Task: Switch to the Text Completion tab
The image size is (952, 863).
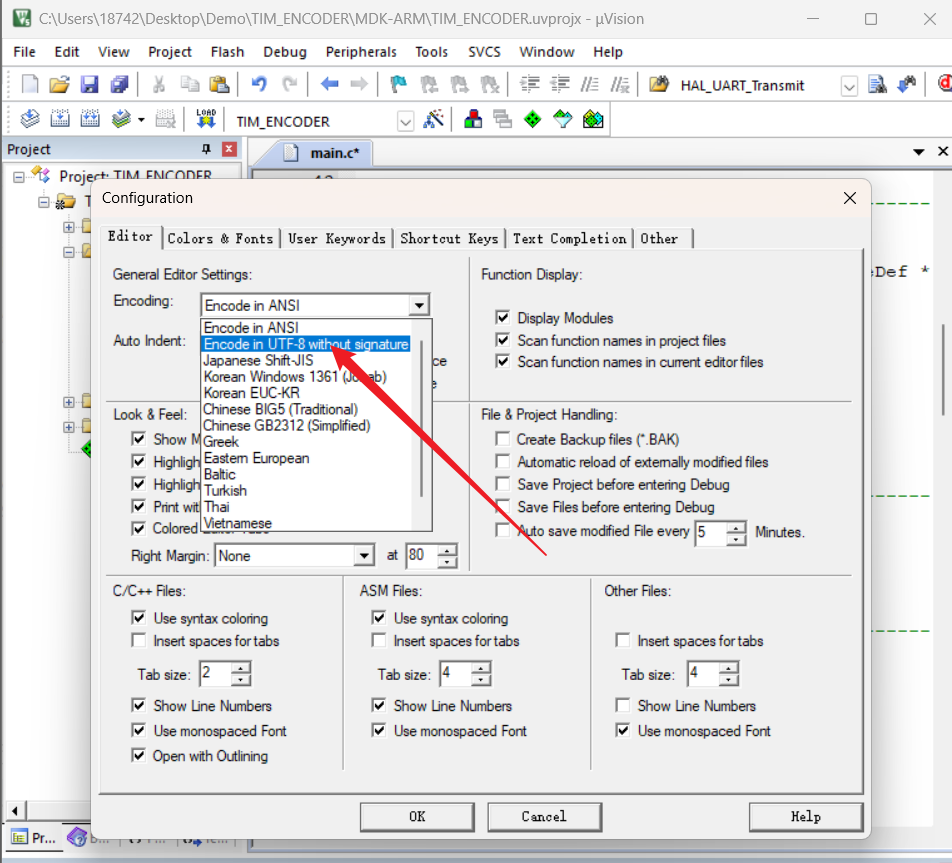Action: point(570,239)
